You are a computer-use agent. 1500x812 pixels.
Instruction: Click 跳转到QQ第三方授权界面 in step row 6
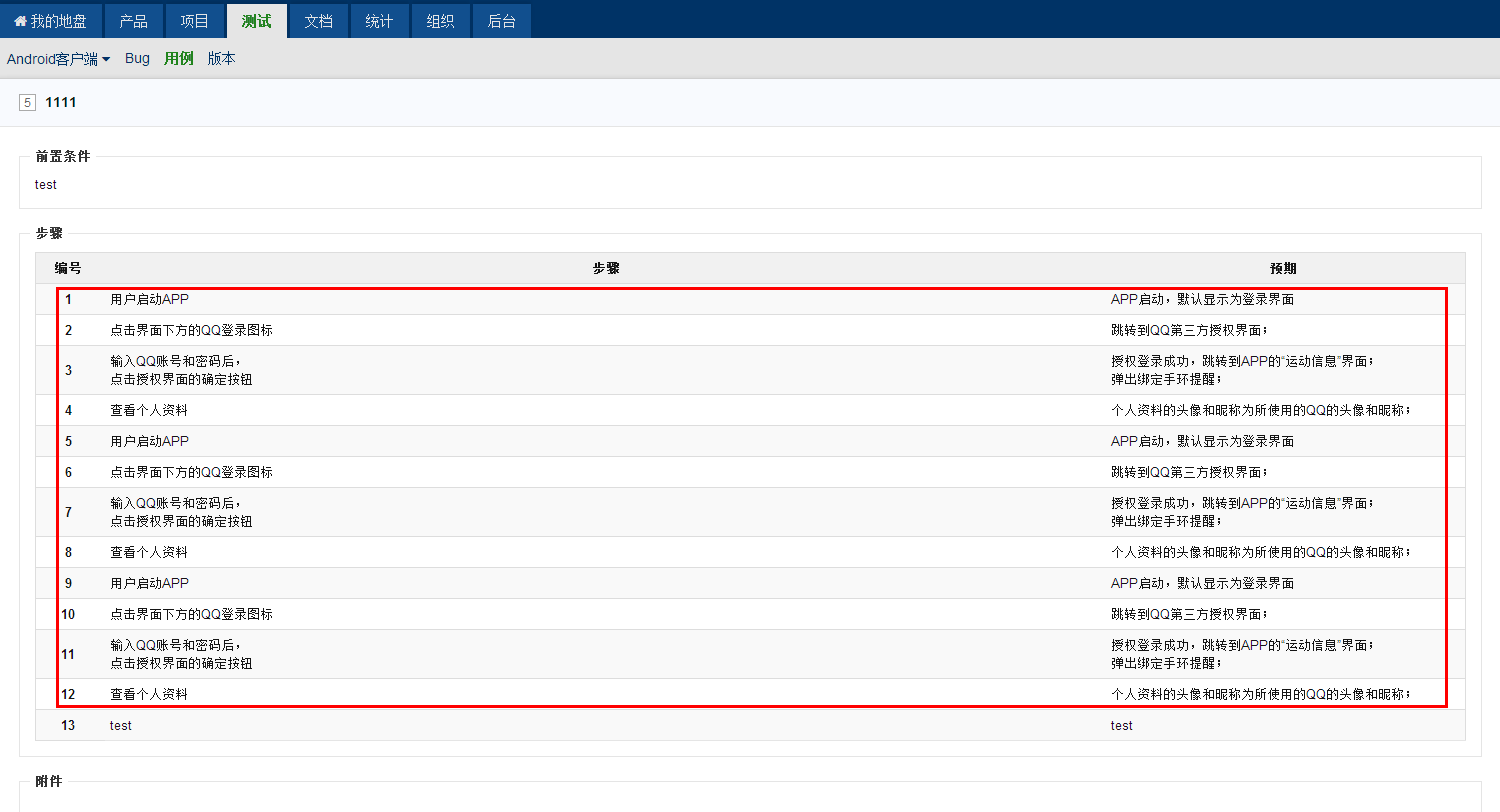tap(1190, 472)
